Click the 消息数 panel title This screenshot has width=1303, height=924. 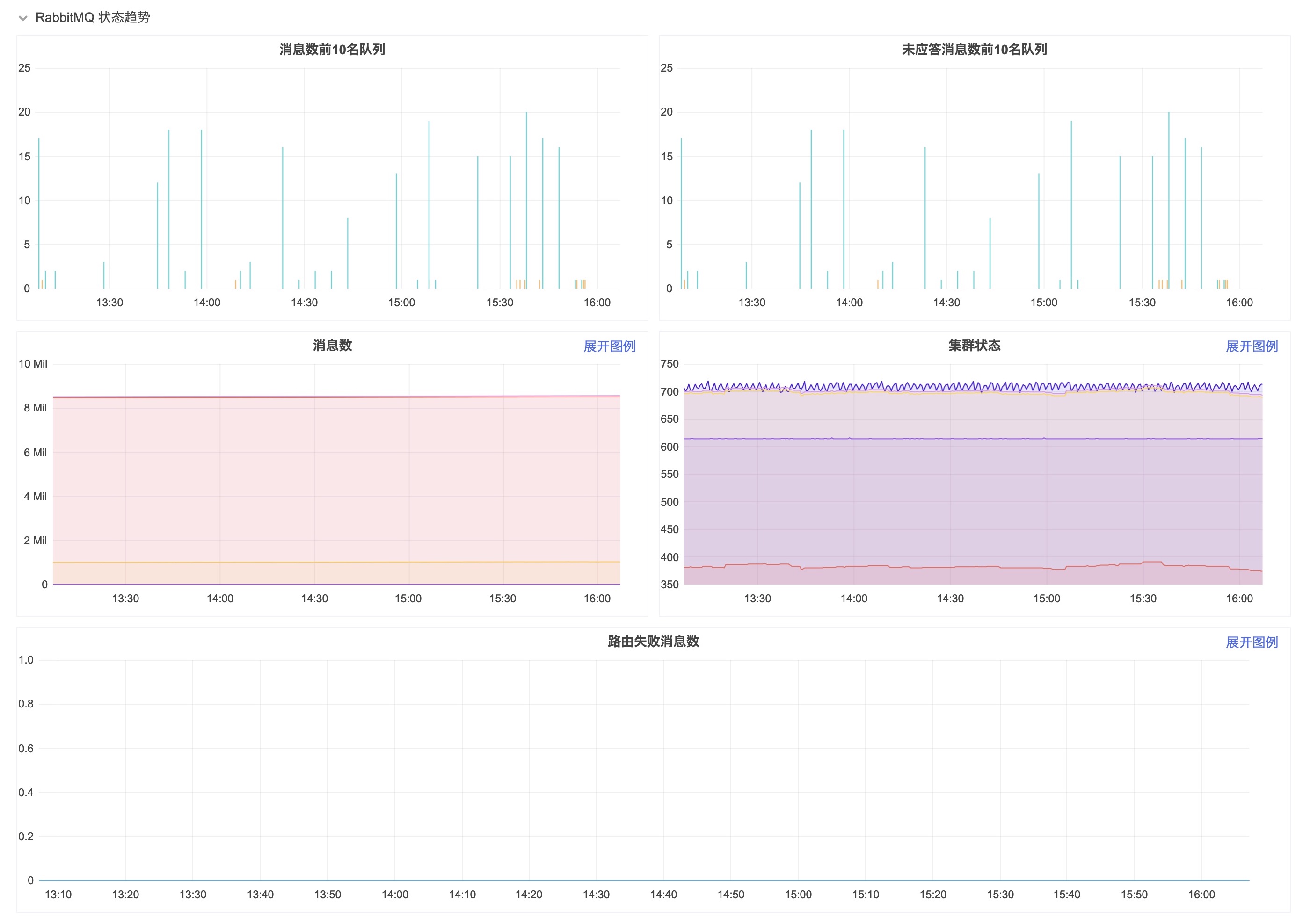[333, 346]
